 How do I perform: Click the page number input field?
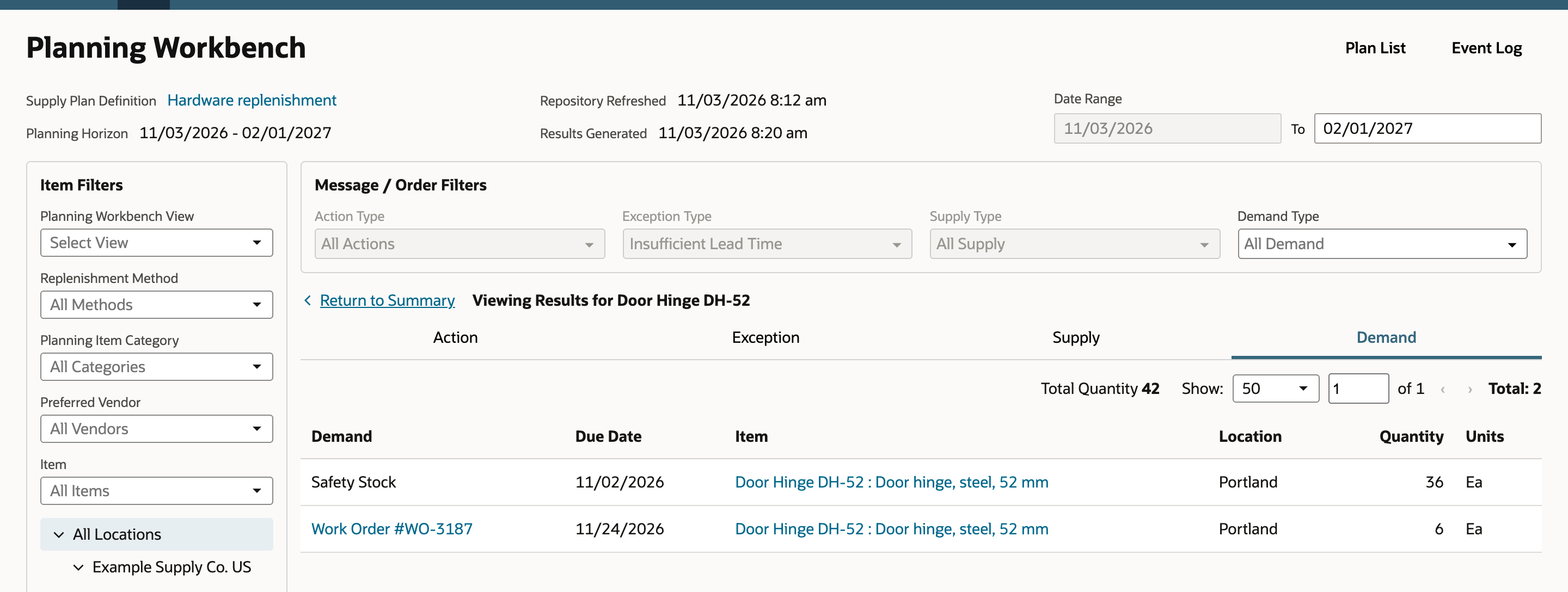[x=1358, y=389]
